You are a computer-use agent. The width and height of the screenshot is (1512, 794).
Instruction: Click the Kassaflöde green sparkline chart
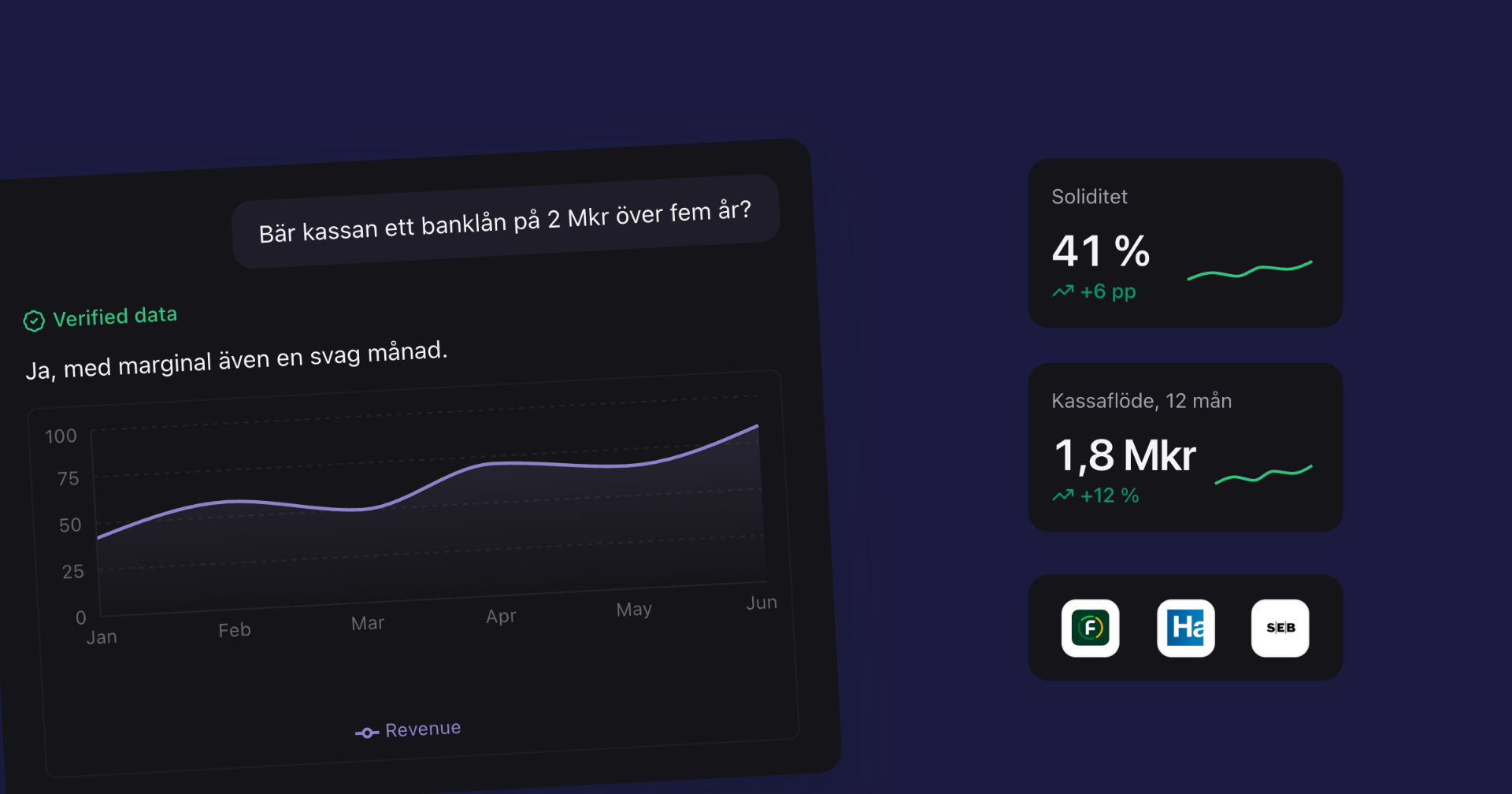pyautogui.click(x=1264, y=474)
